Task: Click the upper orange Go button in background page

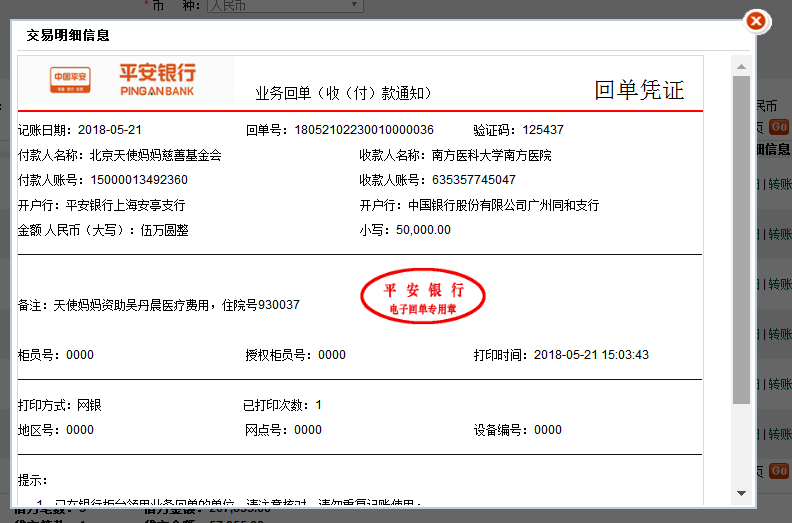Action: (x=778, y=127)
